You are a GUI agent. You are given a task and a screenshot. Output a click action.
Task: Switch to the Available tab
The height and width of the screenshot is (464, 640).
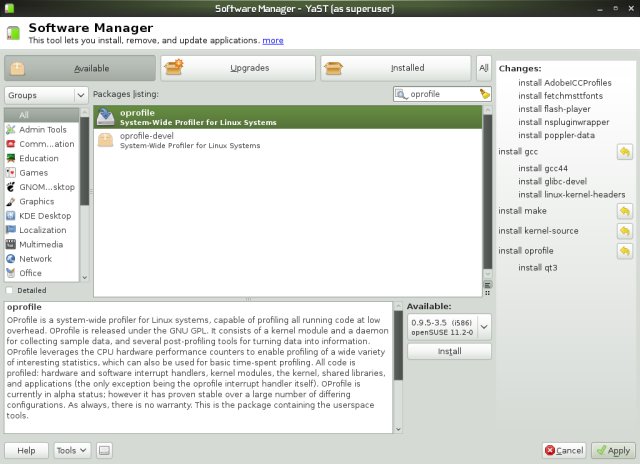coord(80,68)
